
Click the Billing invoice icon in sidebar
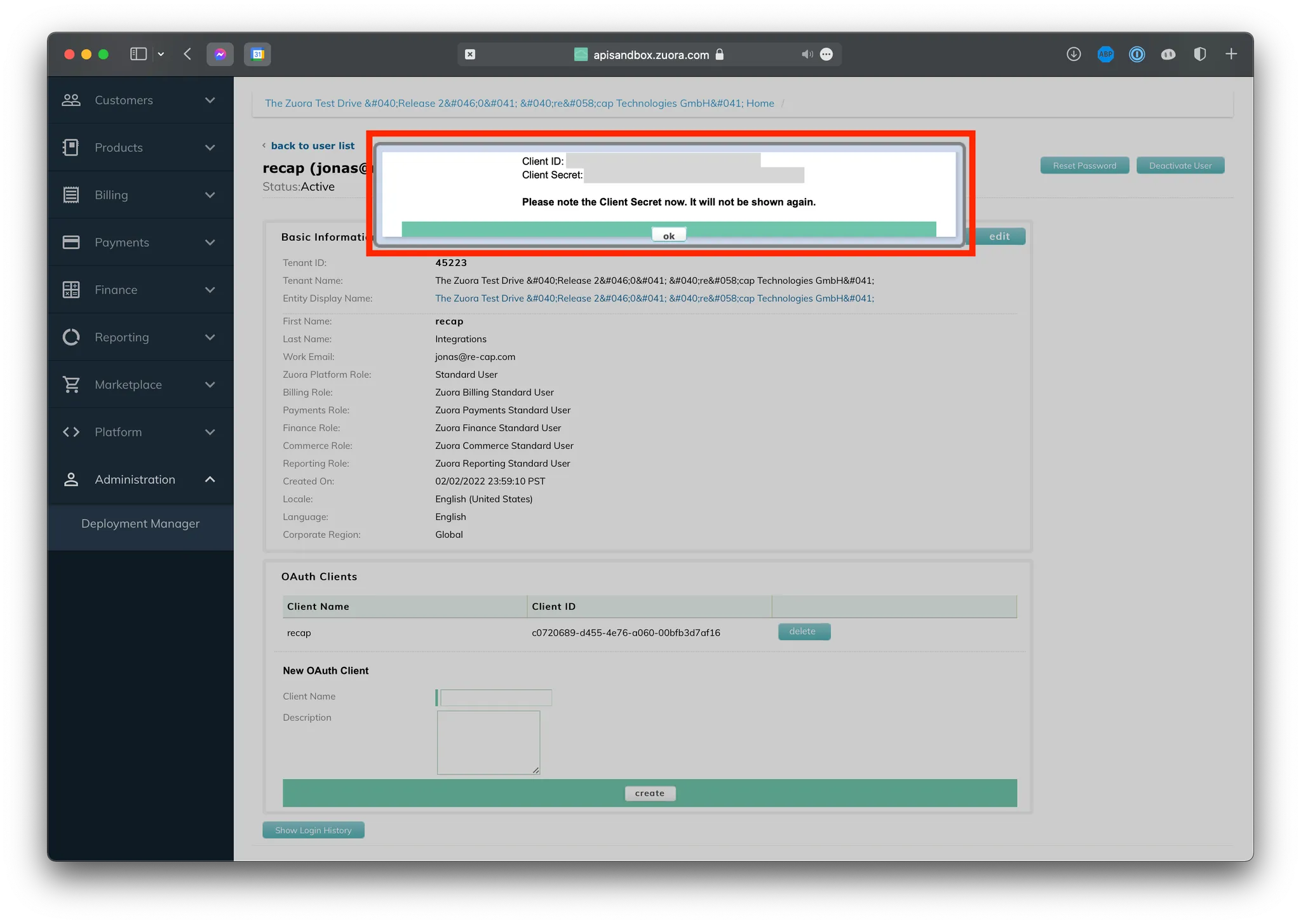[71, 195]
